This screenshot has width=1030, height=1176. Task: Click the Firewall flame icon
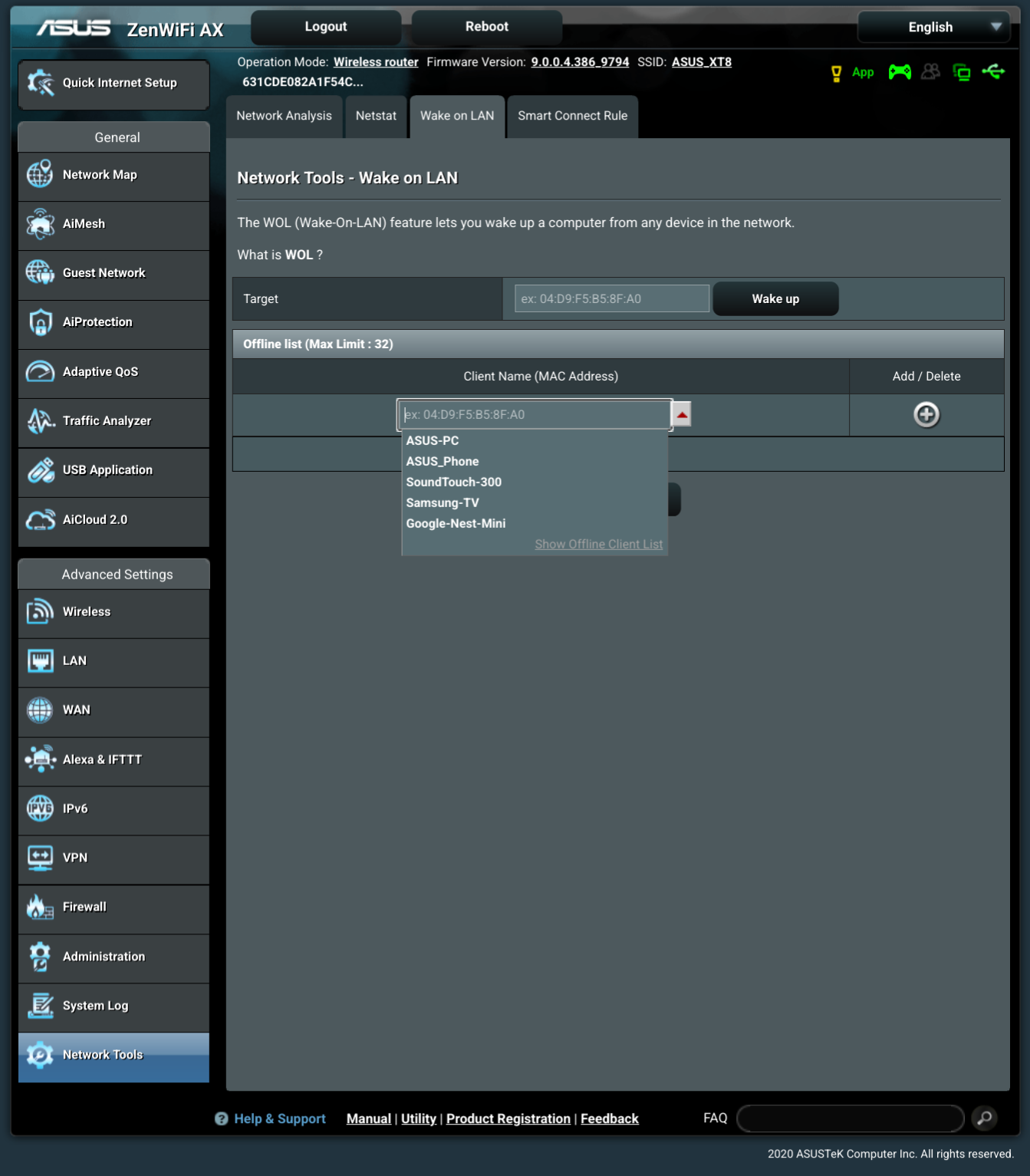coord(40,907)
